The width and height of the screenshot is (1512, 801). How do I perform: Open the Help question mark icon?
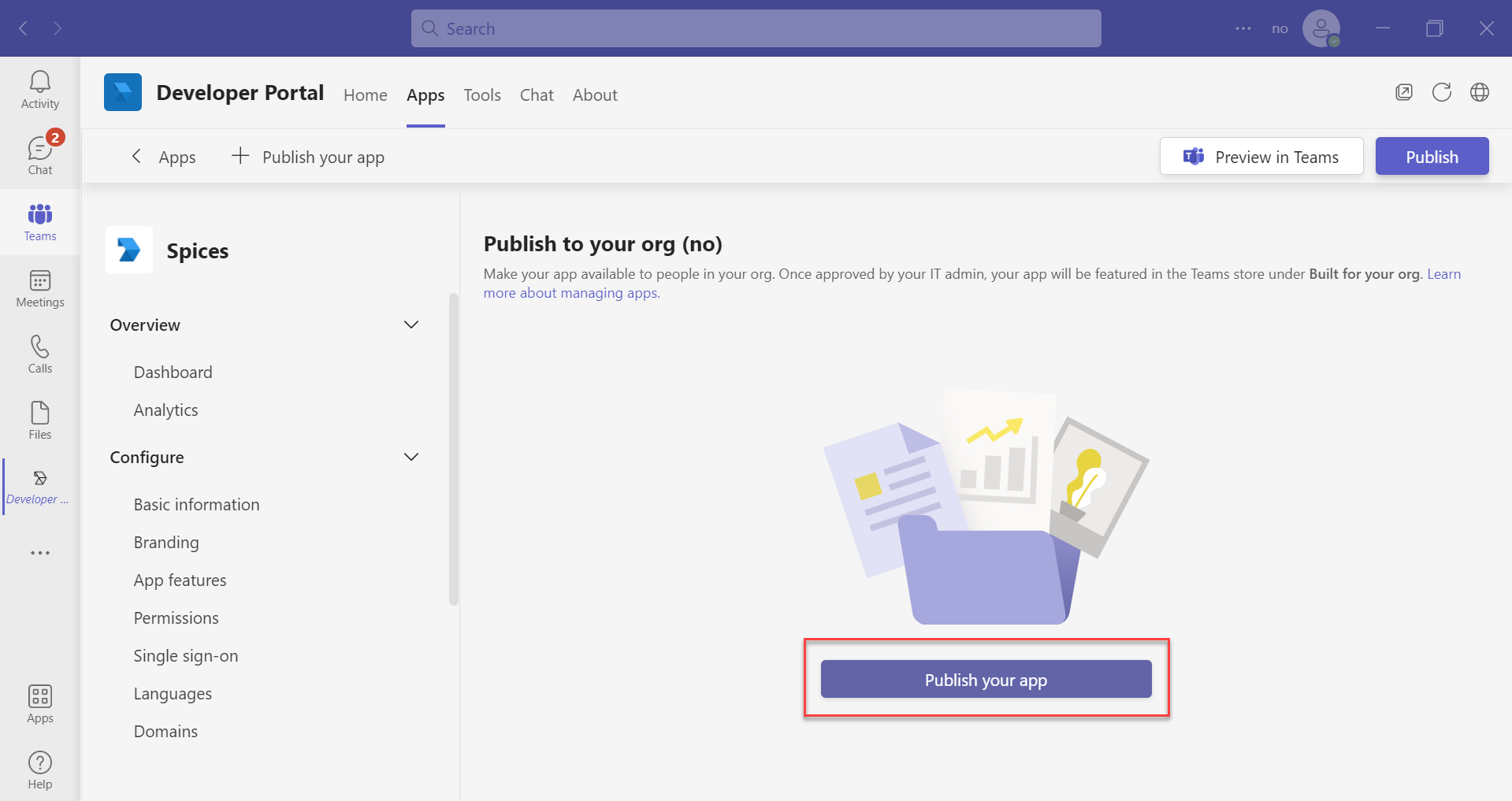(40, 770)
